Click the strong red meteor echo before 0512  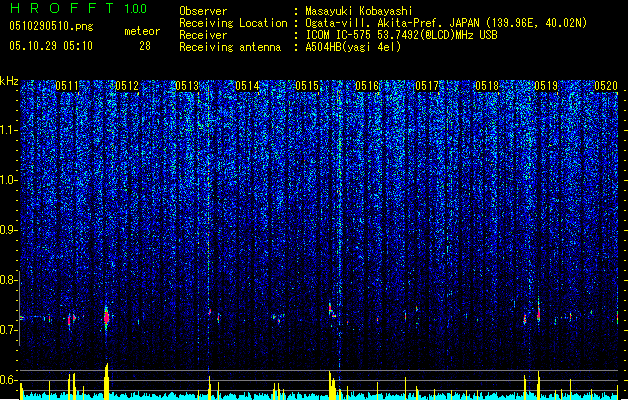[106, 318]
